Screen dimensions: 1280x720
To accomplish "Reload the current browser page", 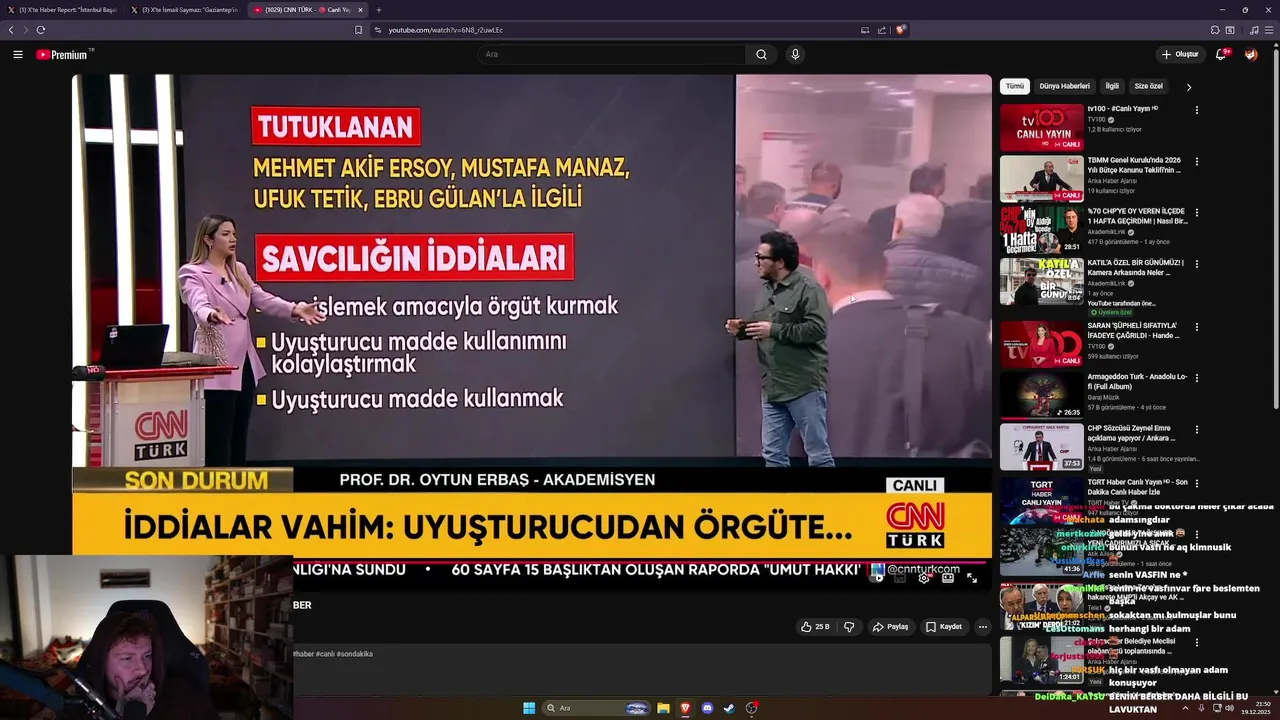I will (41, 30).
